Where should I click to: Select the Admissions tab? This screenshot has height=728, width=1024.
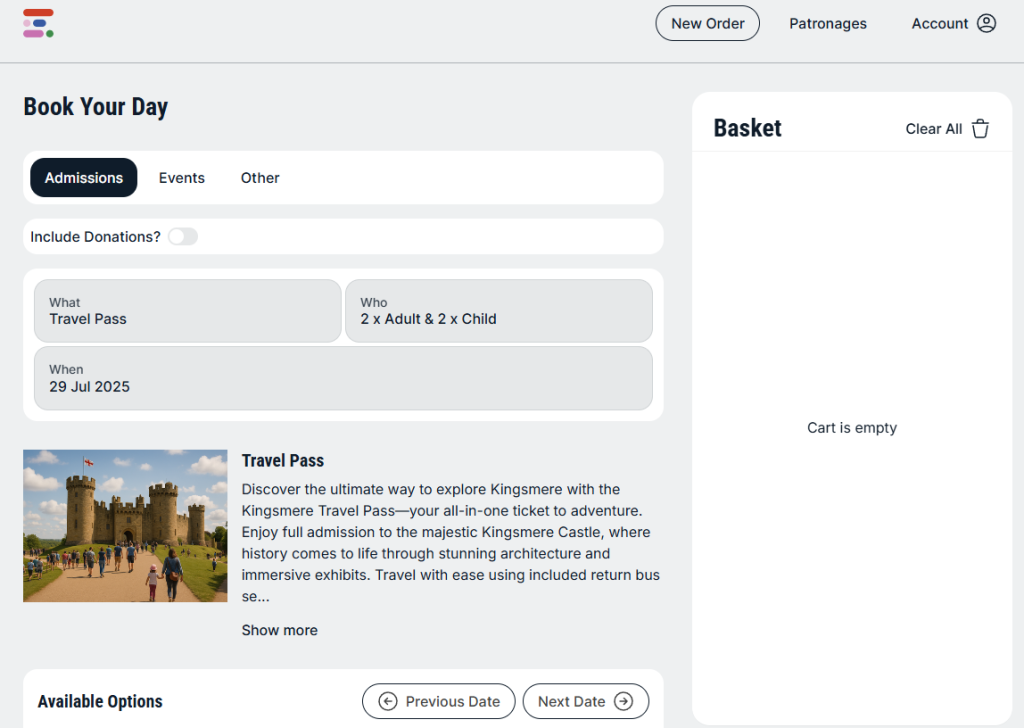(x=84, y=178)
